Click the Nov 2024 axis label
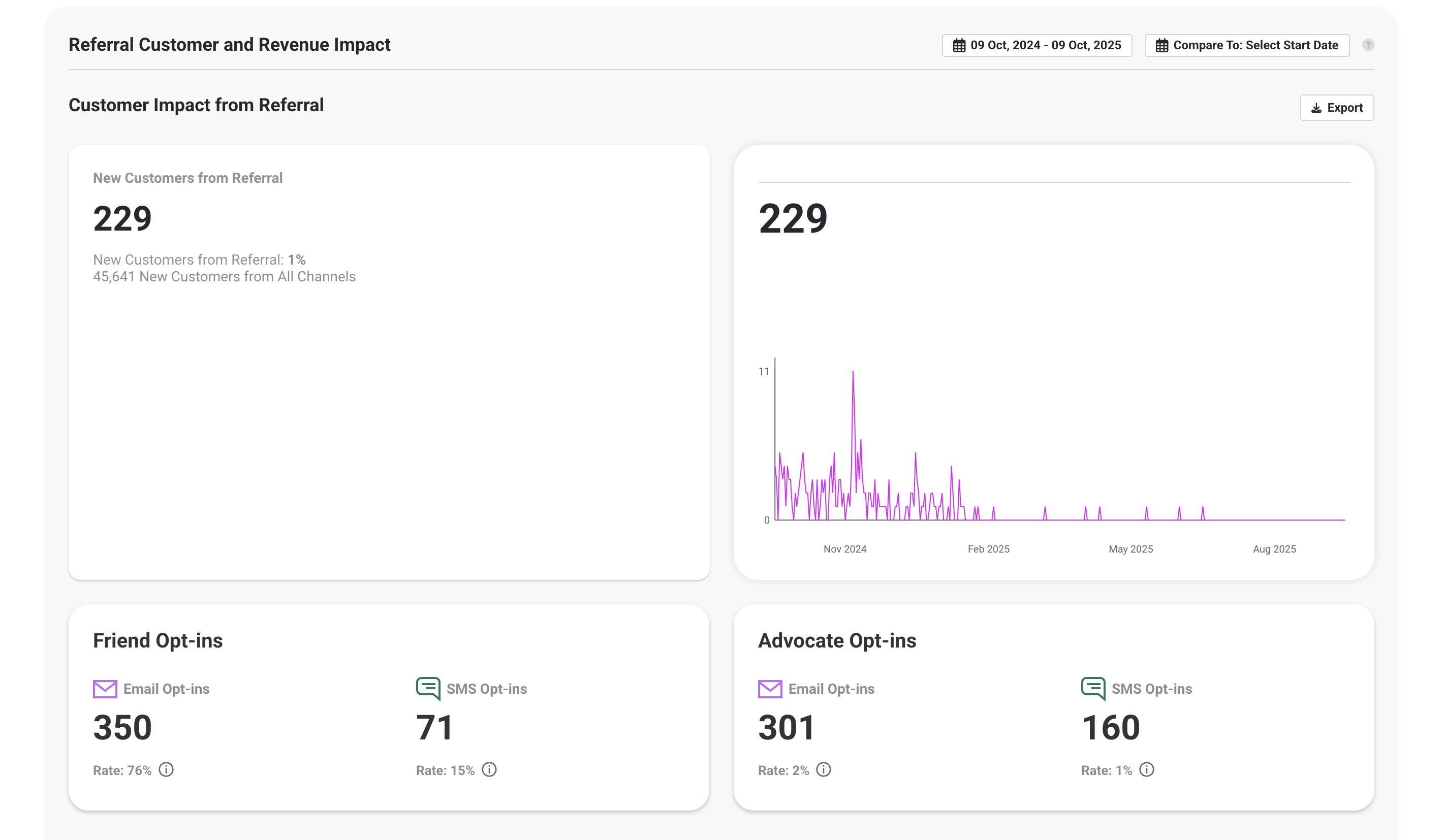The width and height of the screenshot is (1445, 840). click(844, 549)
